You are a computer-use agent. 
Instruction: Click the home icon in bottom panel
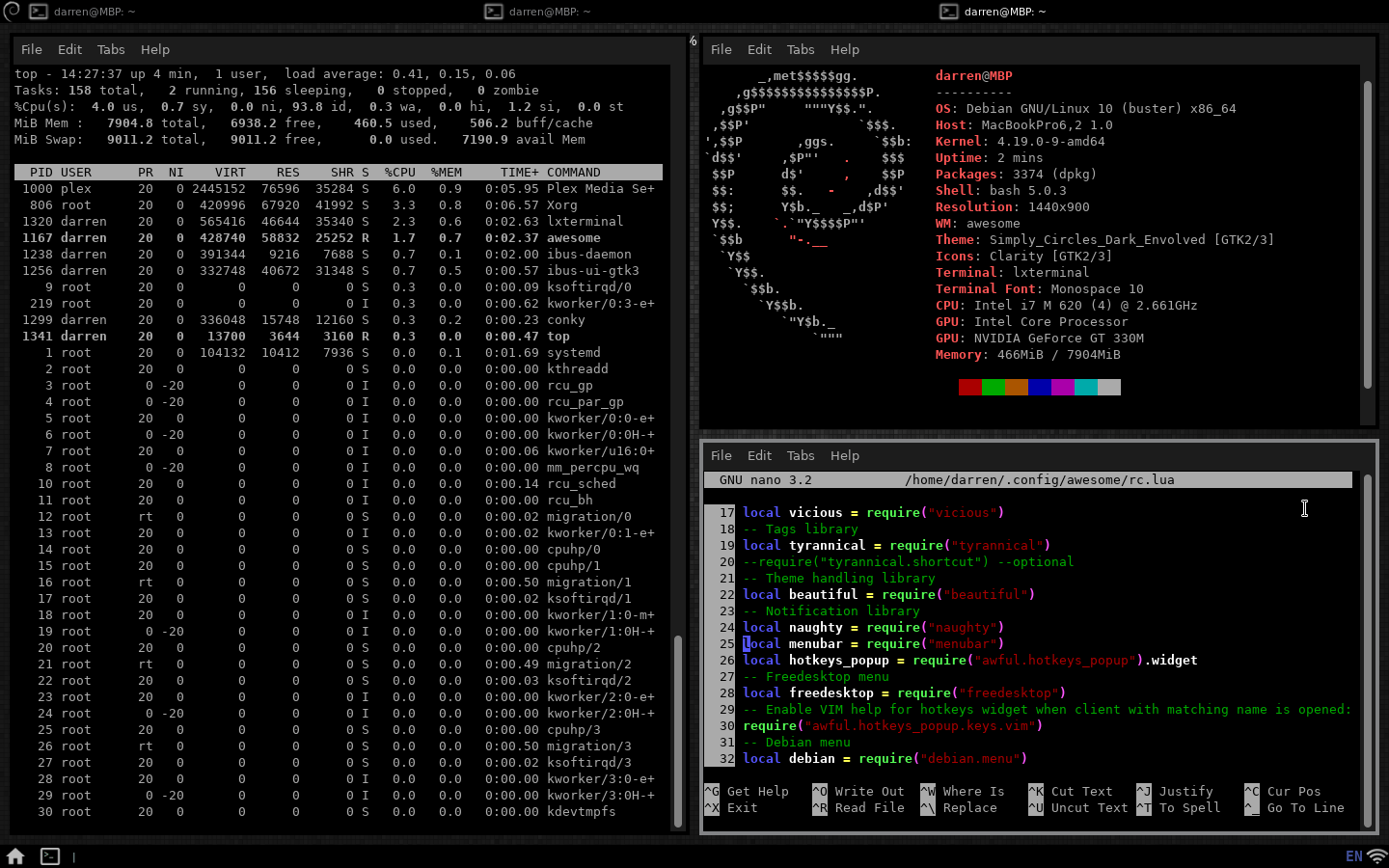pyautogui.click(x=15, y=856)
